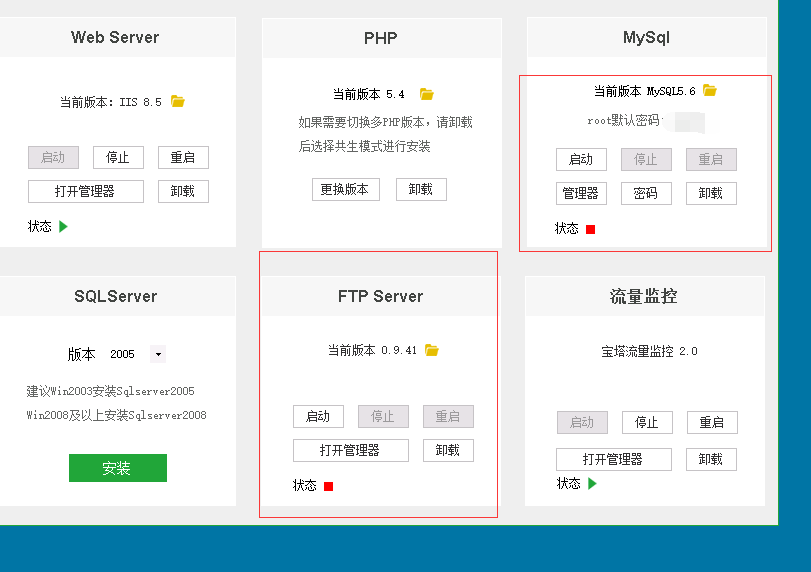Click the Web Server panel title
The width and height of the screenshot is (811, 572).
[x=115, y=37]
